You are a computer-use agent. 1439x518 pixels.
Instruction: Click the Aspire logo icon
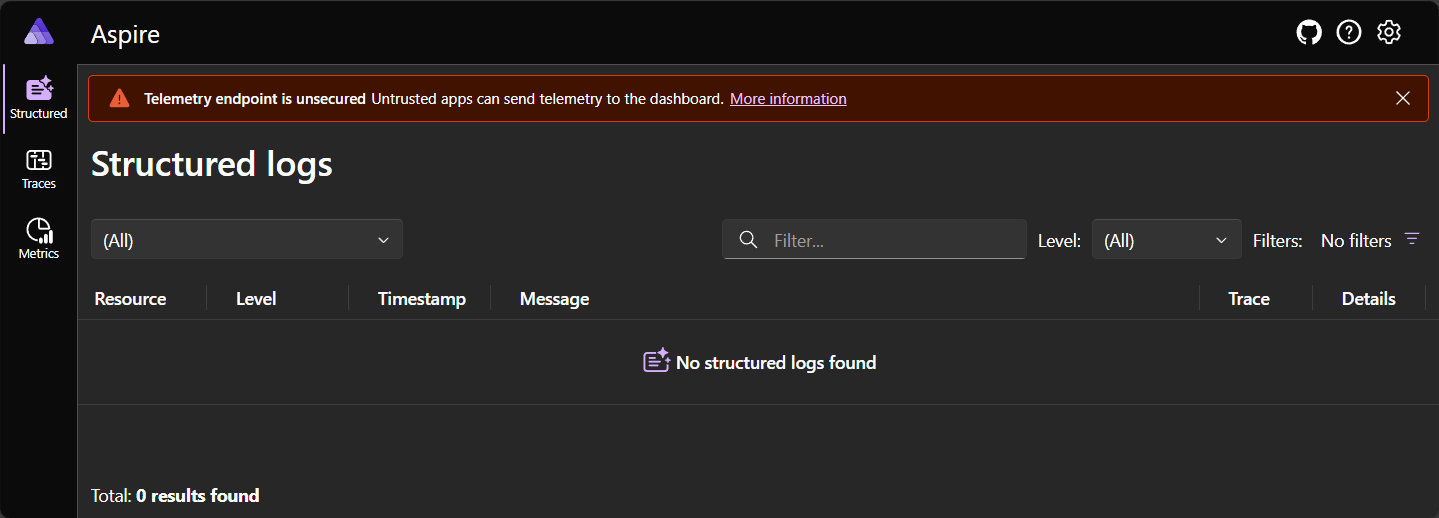[x=39, y=32]
